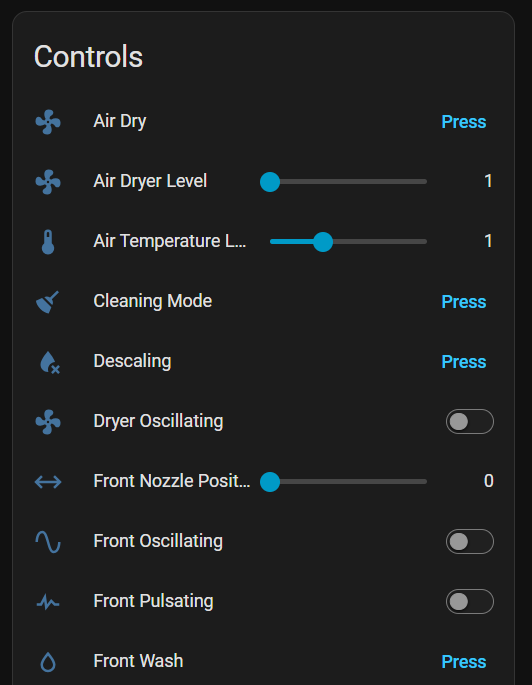The width and height of the screenshot is (532, 685).
Task: Open the Front Nozzle Position entity label
Action: (x=172, y=481)
